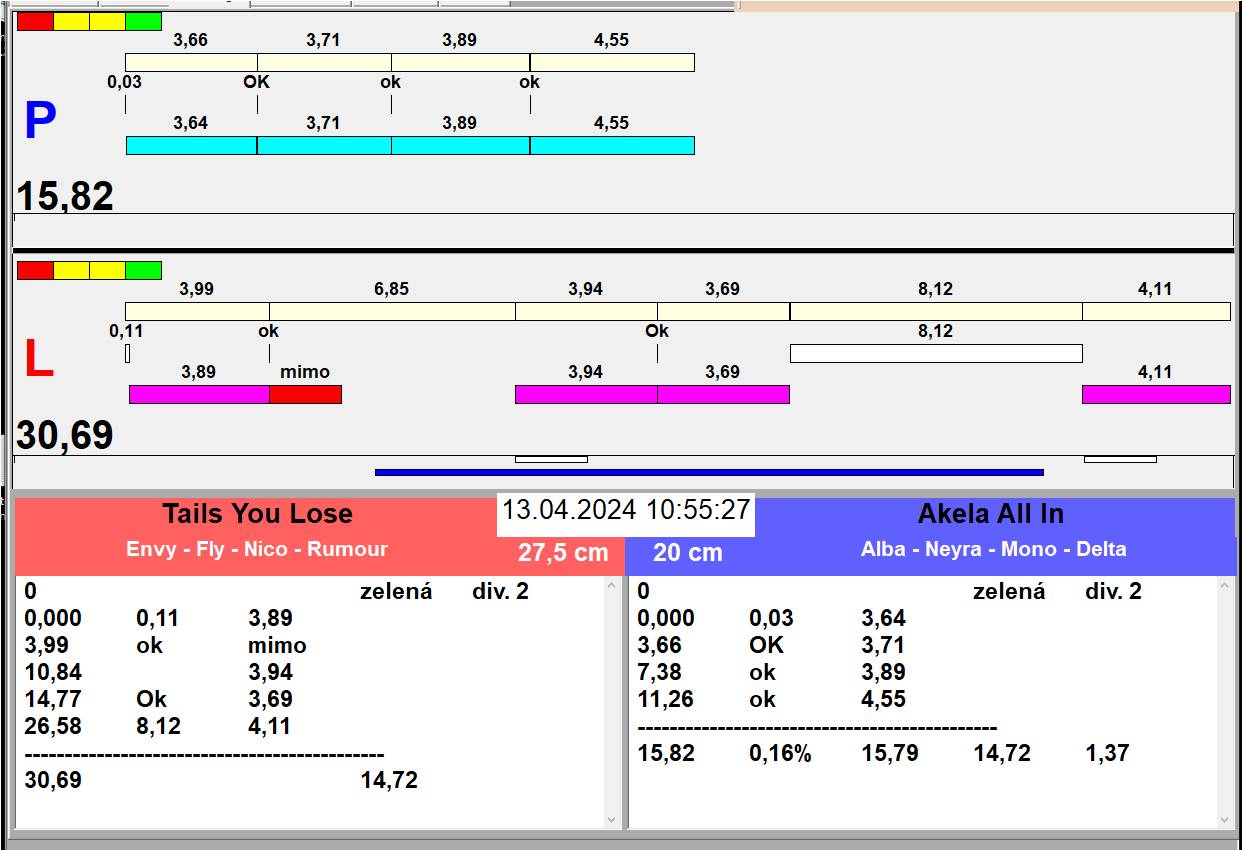Select the red start light in lane L
Viewport: 1242px width, 850px height.
(35, 270)
